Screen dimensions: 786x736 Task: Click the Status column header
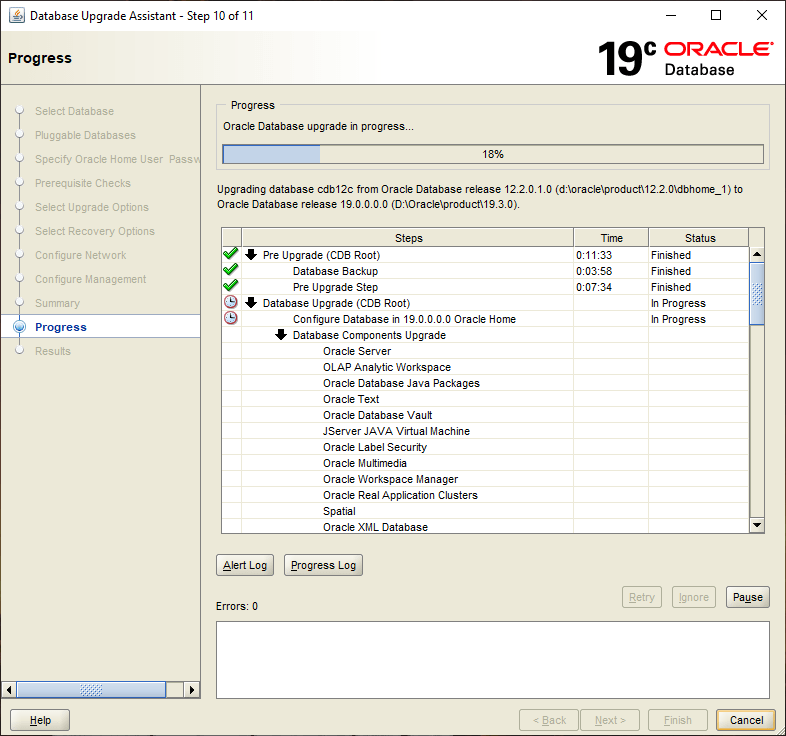coord(699,238)
